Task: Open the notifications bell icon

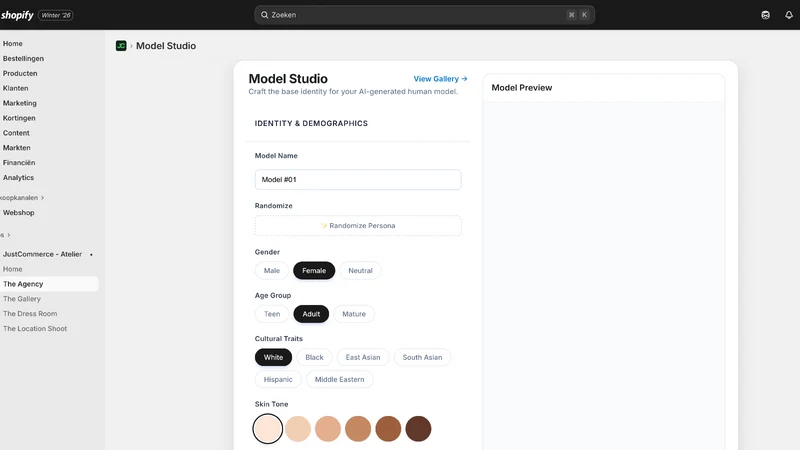Action: pyautogui.click(x=789, y=15)
